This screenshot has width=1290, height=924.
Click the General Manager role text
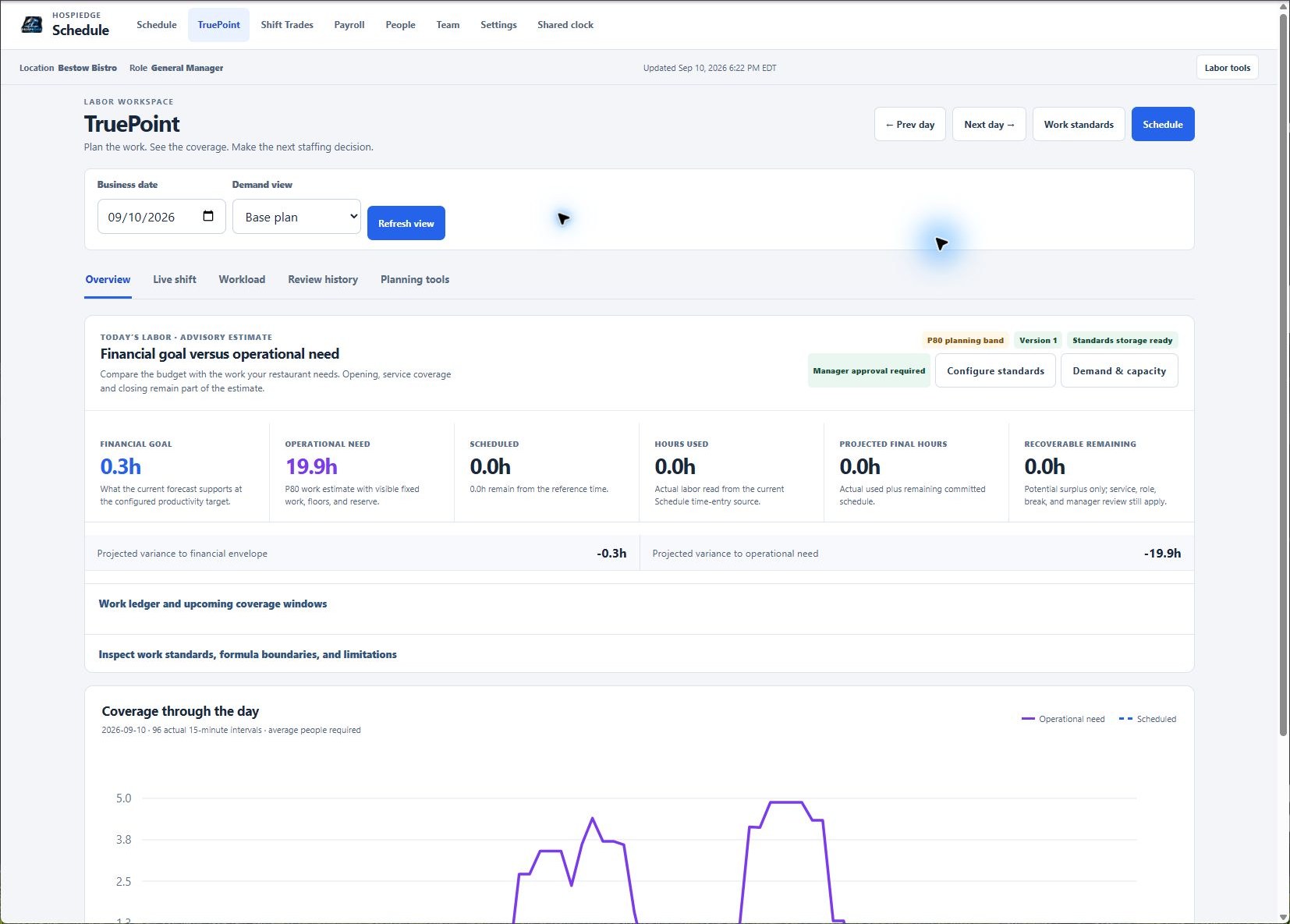[x=187, y=68]
